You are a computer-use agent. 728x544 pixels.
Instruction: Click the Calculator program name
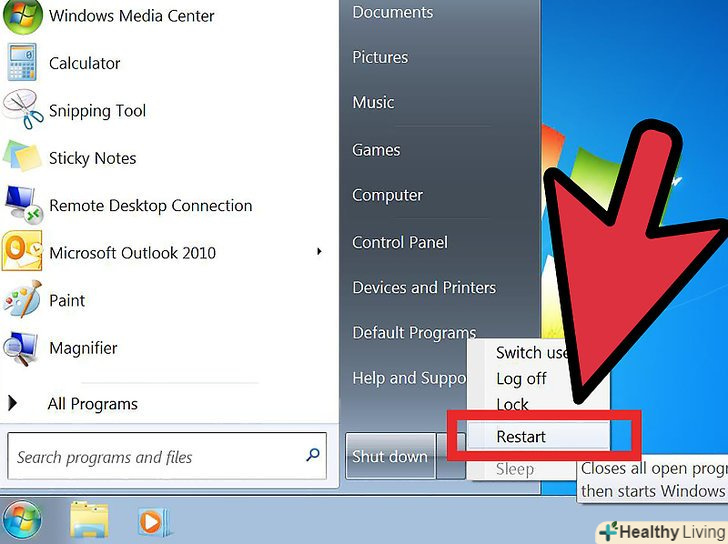(84, 63)
